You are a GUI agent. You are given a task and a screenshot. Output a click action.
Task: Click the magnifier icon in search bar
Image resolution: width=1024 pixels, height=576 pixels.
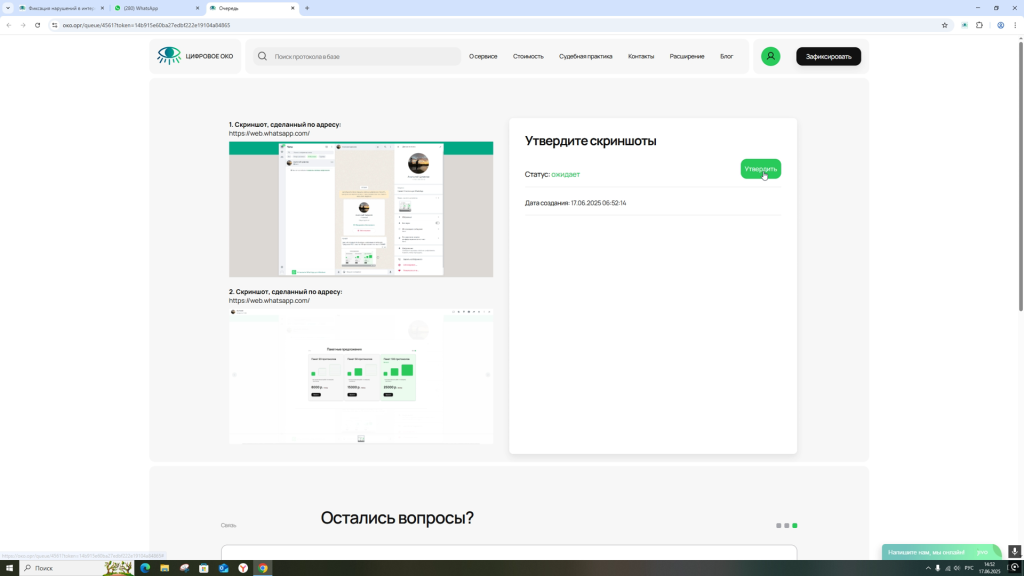tap(262, 56)
